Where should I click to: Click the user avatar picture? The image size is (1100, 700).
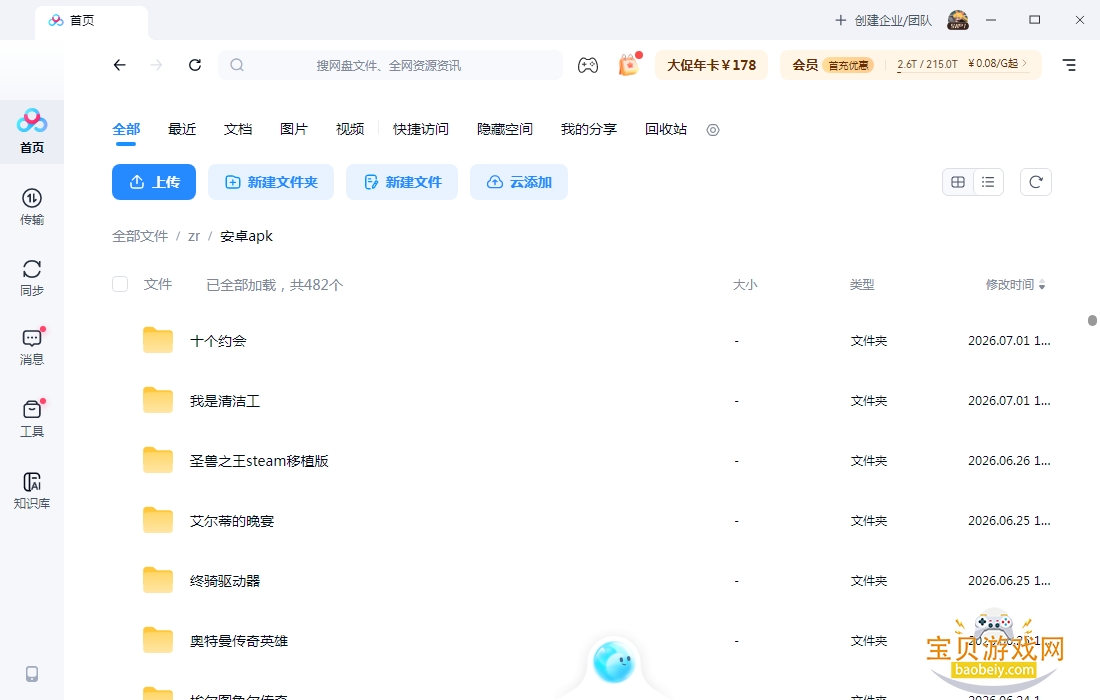click(958, 20)
